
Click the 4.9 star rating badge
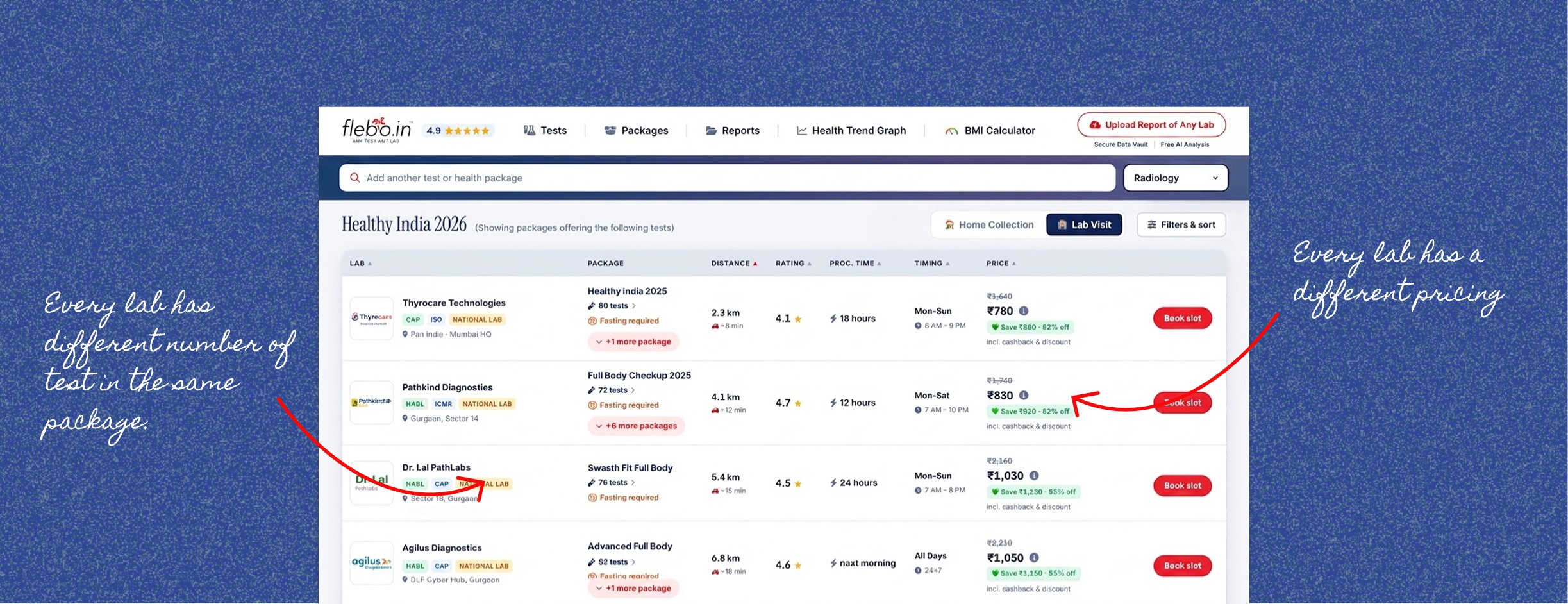[458, 131]
